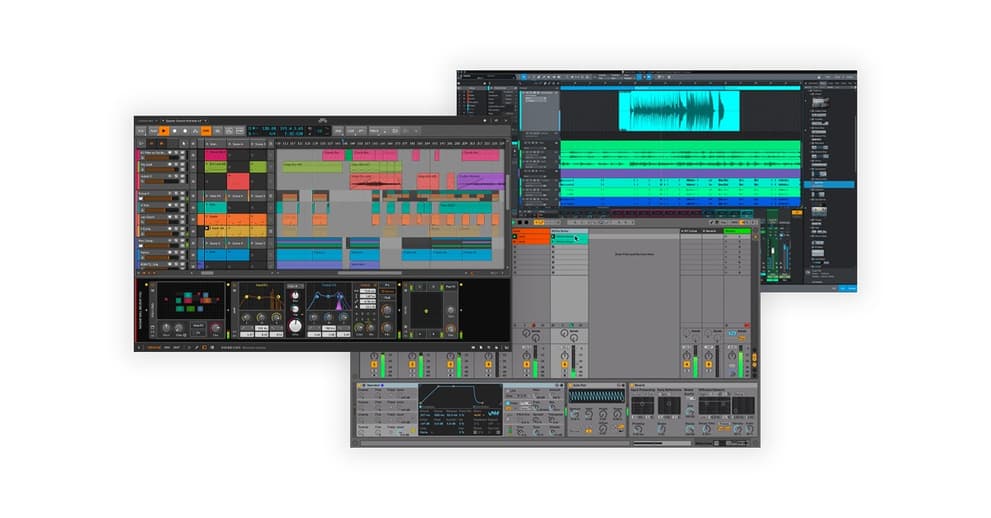The image size is (991, 518).
Task: Click the vertical scrollbar at Bitwig arranger's right edge
Action: (x=507, y=190)
